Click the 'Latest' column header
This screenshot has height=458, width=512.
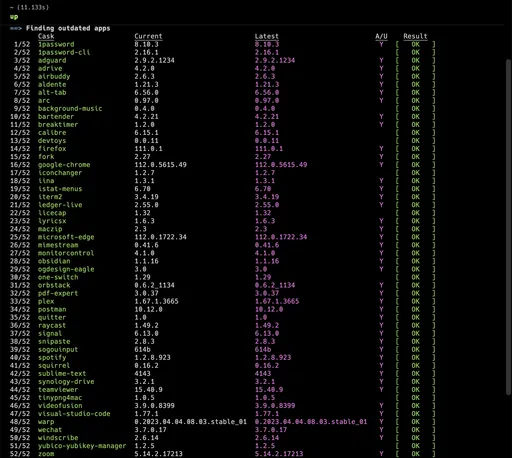(x=267, y=36)
